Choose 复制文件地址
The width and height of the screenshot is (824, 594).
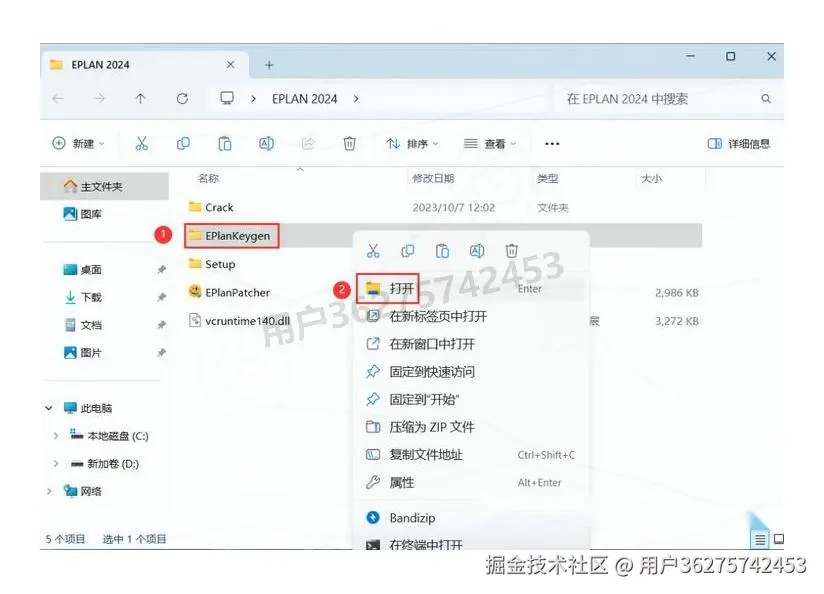pos(471,455)
